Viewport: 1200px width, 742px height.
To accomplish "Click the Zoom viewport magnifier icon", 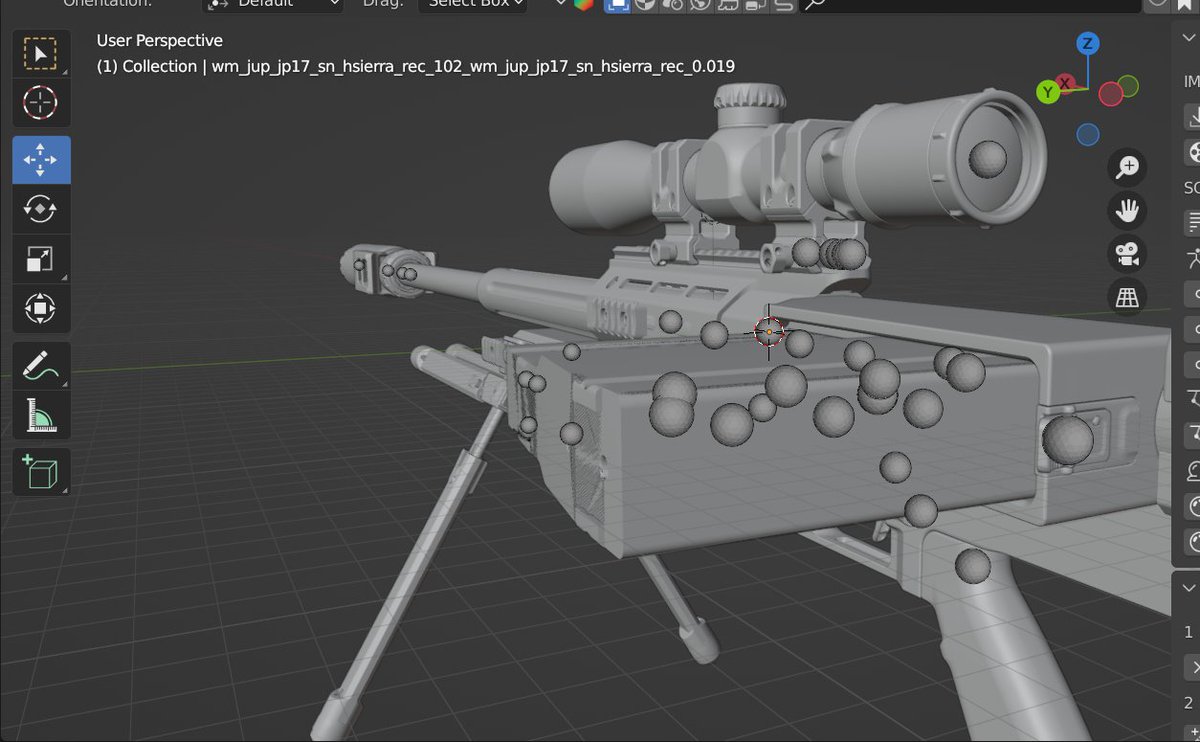I will click(1128, 167).
